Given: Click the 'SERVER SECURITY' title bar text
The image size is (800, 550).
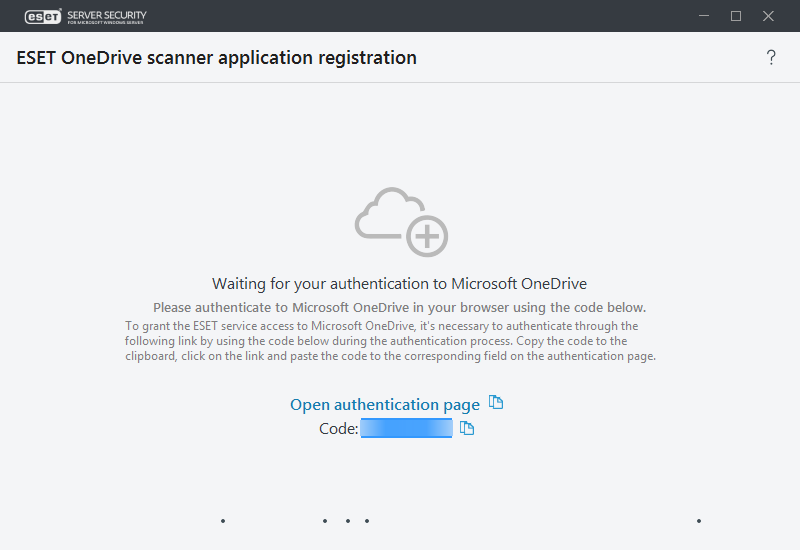Looking at the screenshot, I should tap(106, 14).
